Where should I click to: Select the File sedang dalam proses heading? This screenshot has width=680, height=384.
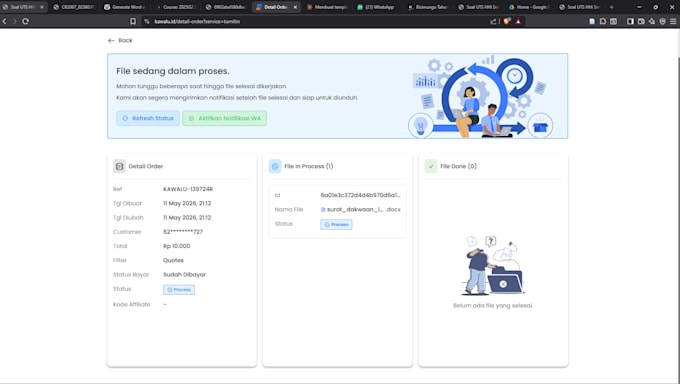(173, 71)
